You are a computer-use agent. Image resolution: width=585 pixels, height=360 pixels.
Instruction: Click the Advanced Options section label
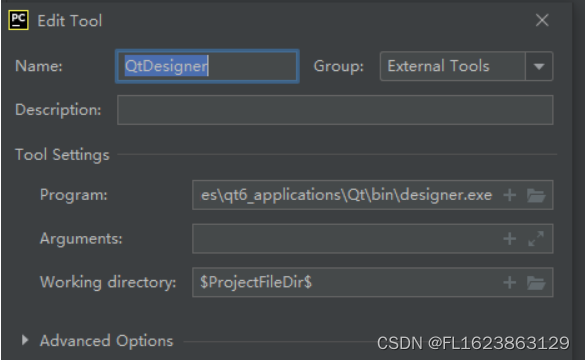pos(106,341)
